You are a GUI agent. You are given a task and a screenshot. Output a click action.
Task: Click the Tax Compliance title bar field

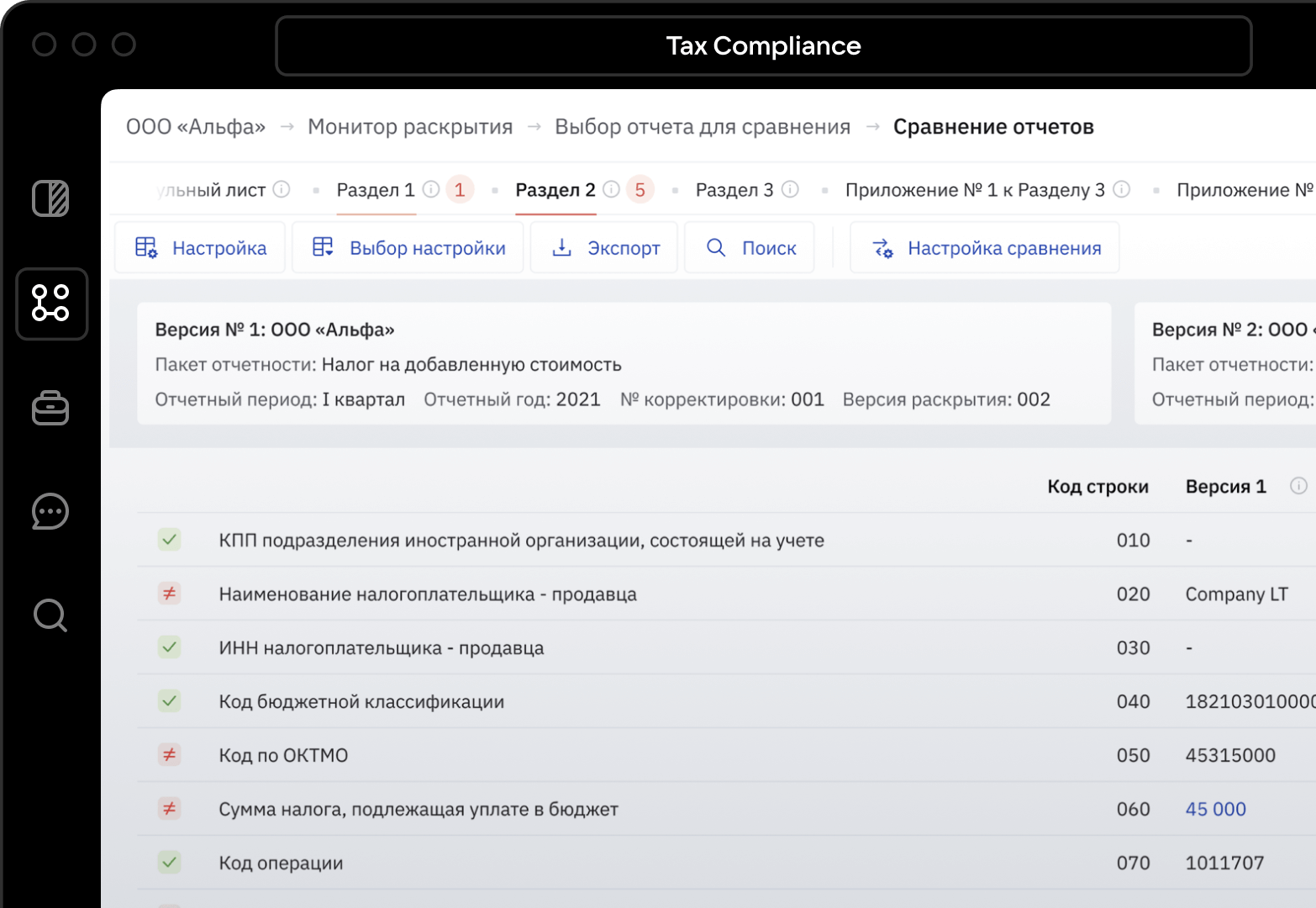click(764, 46)
